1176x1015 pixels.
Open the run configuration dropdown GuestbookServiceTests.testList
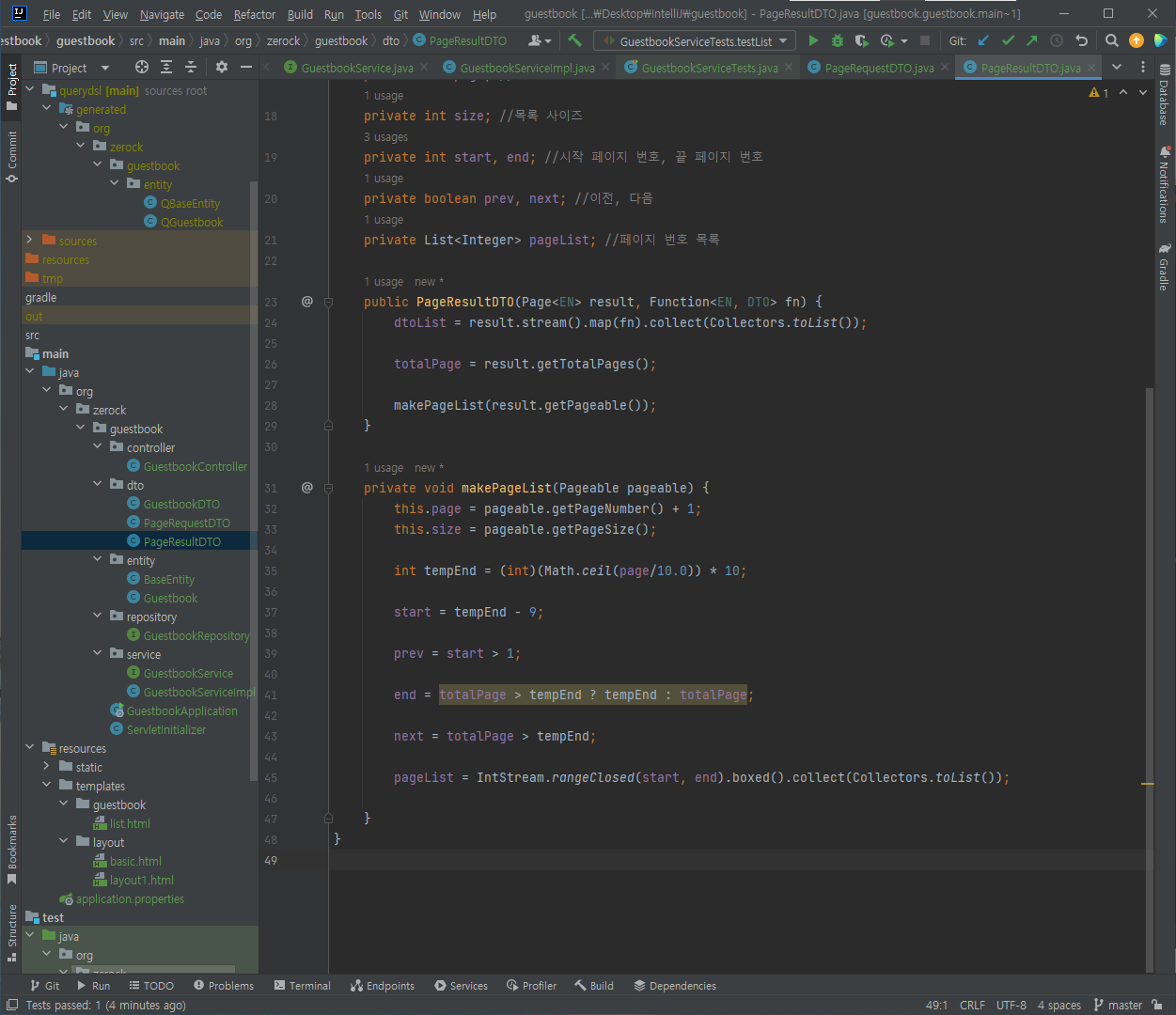[x=695, y=41]
